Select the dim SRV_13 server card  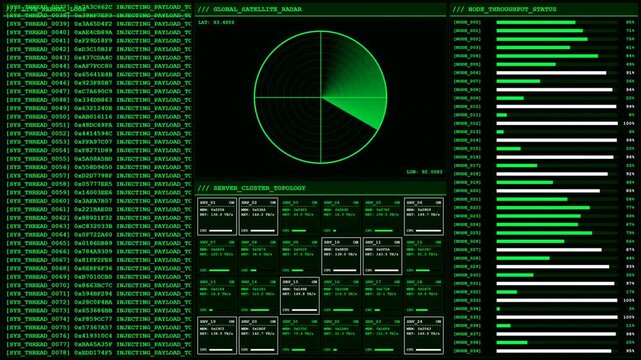coord(217,296)
